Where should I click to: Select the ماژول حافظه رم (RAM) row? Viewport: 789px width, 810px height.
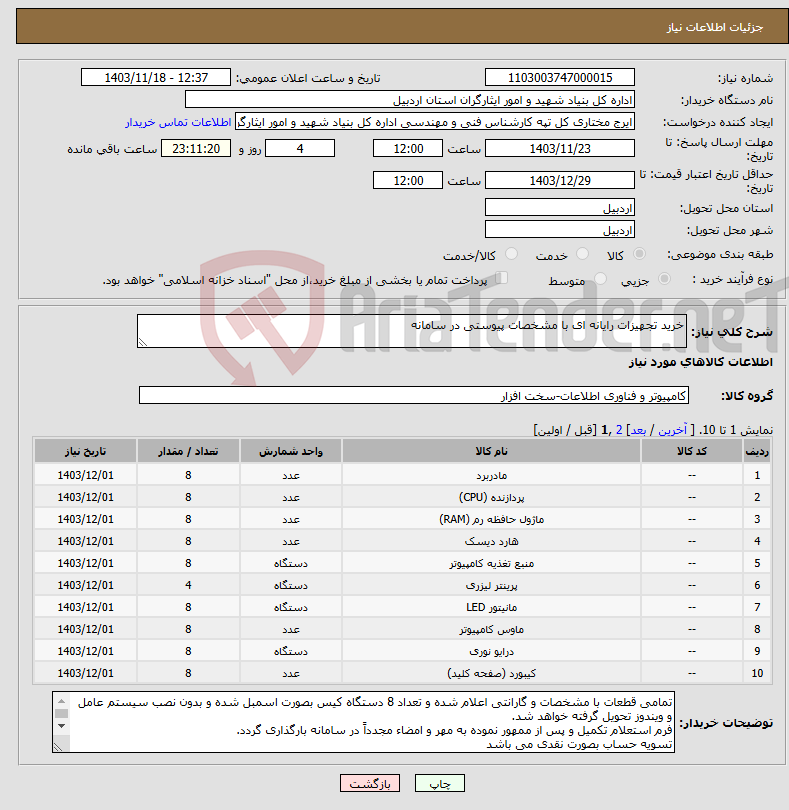point(403,519)
